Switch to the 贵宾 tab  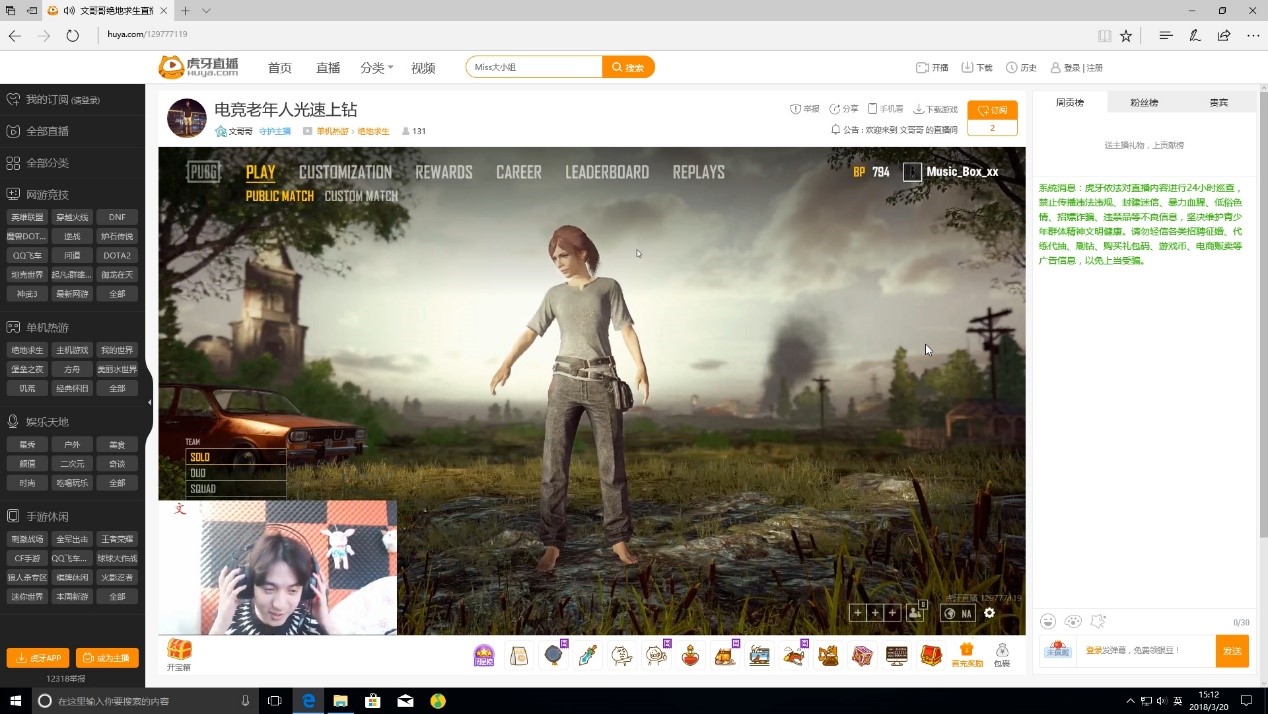pyautogui.click(x=1218, y=102)
